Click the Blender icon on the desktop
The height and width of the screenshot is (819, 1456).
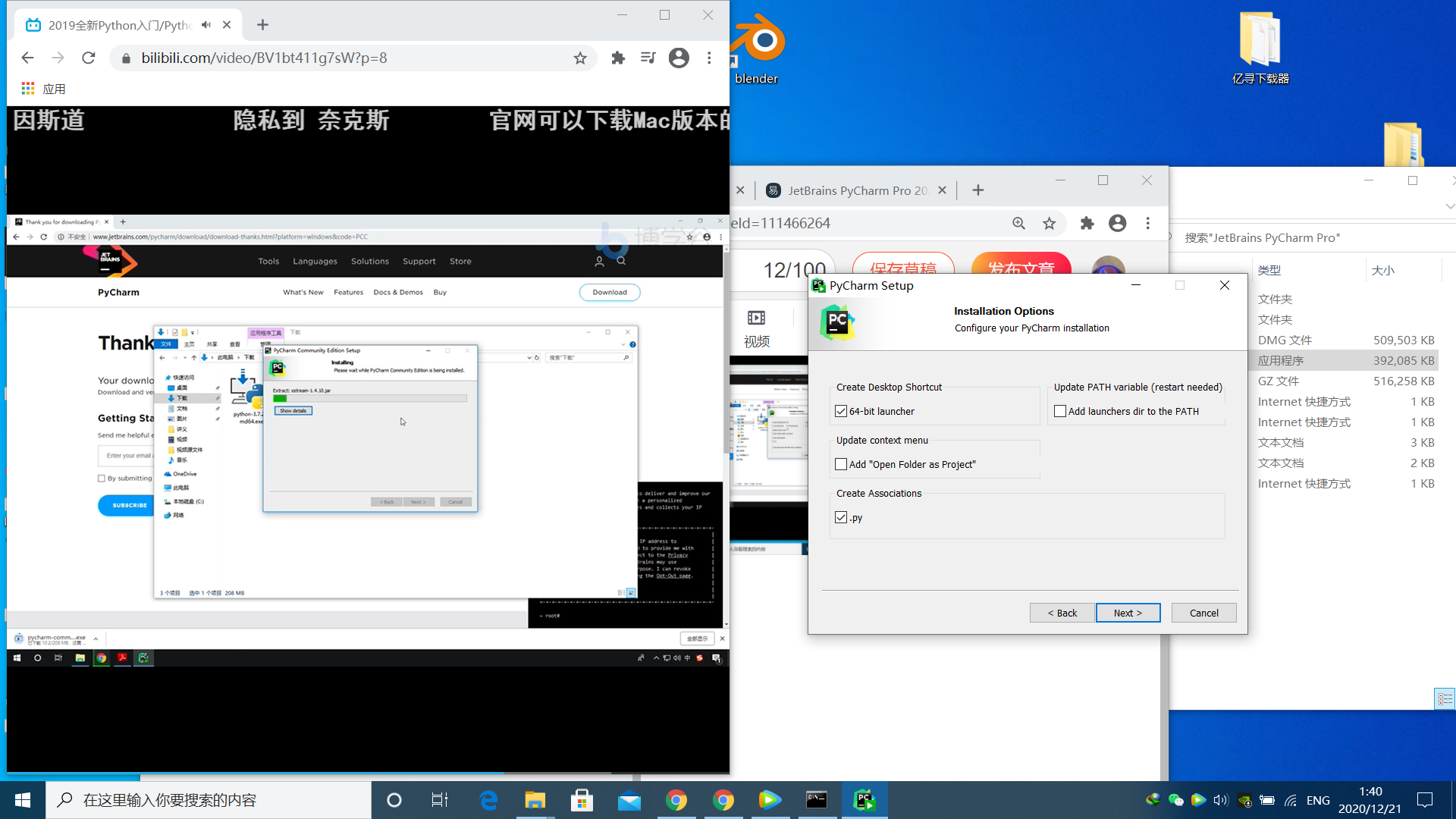(757, 40)
